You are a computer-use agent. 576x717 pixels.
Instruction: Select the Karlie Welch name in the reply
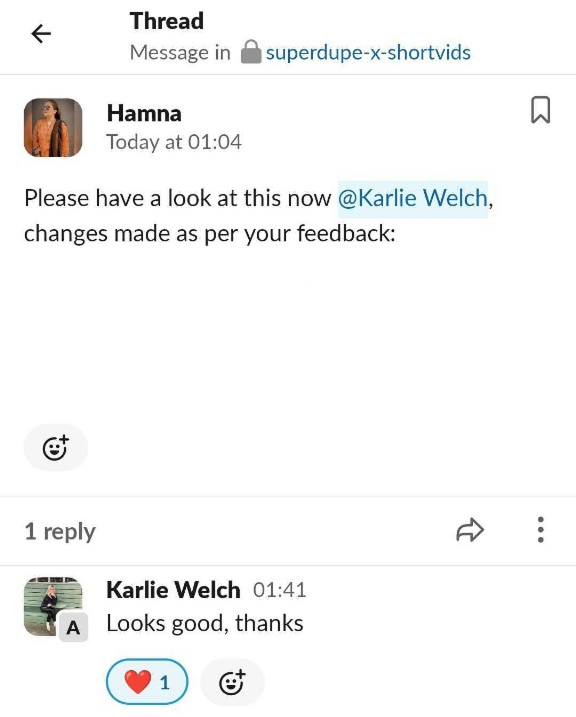[x=173, y=590]
